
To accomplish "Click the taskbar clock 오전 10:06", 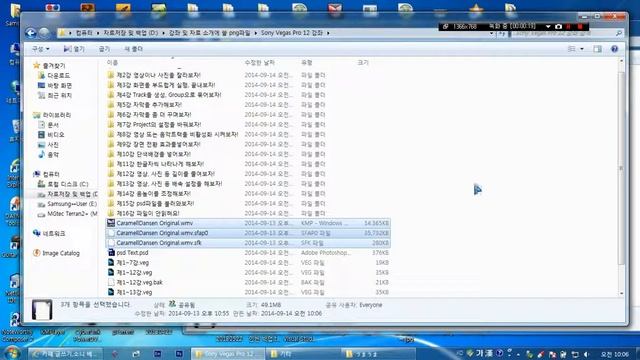I will (615, 354).
